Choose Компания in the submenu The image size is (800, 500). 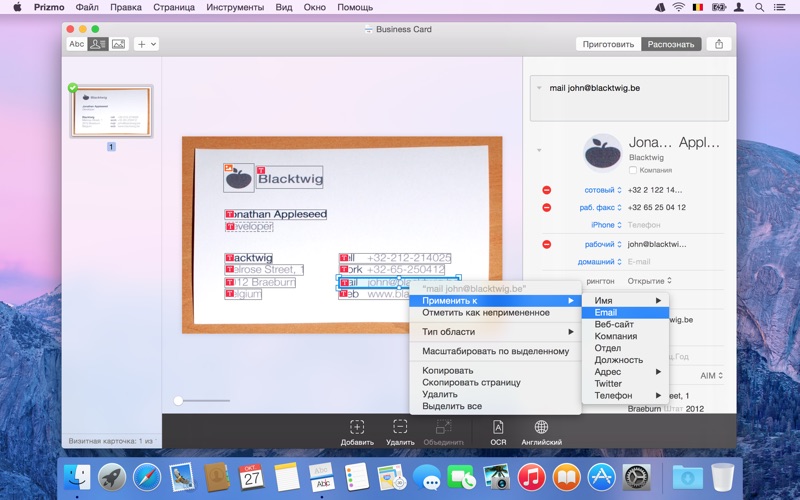click(x=625, y=336)
